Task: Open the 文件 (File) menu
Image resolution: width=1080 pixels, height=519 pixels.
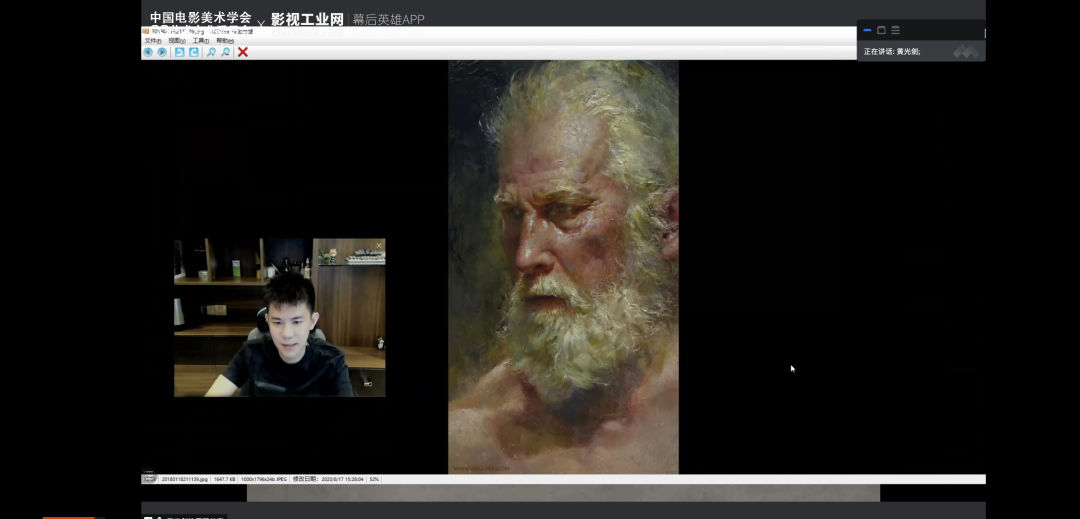Action: point(152,41)
